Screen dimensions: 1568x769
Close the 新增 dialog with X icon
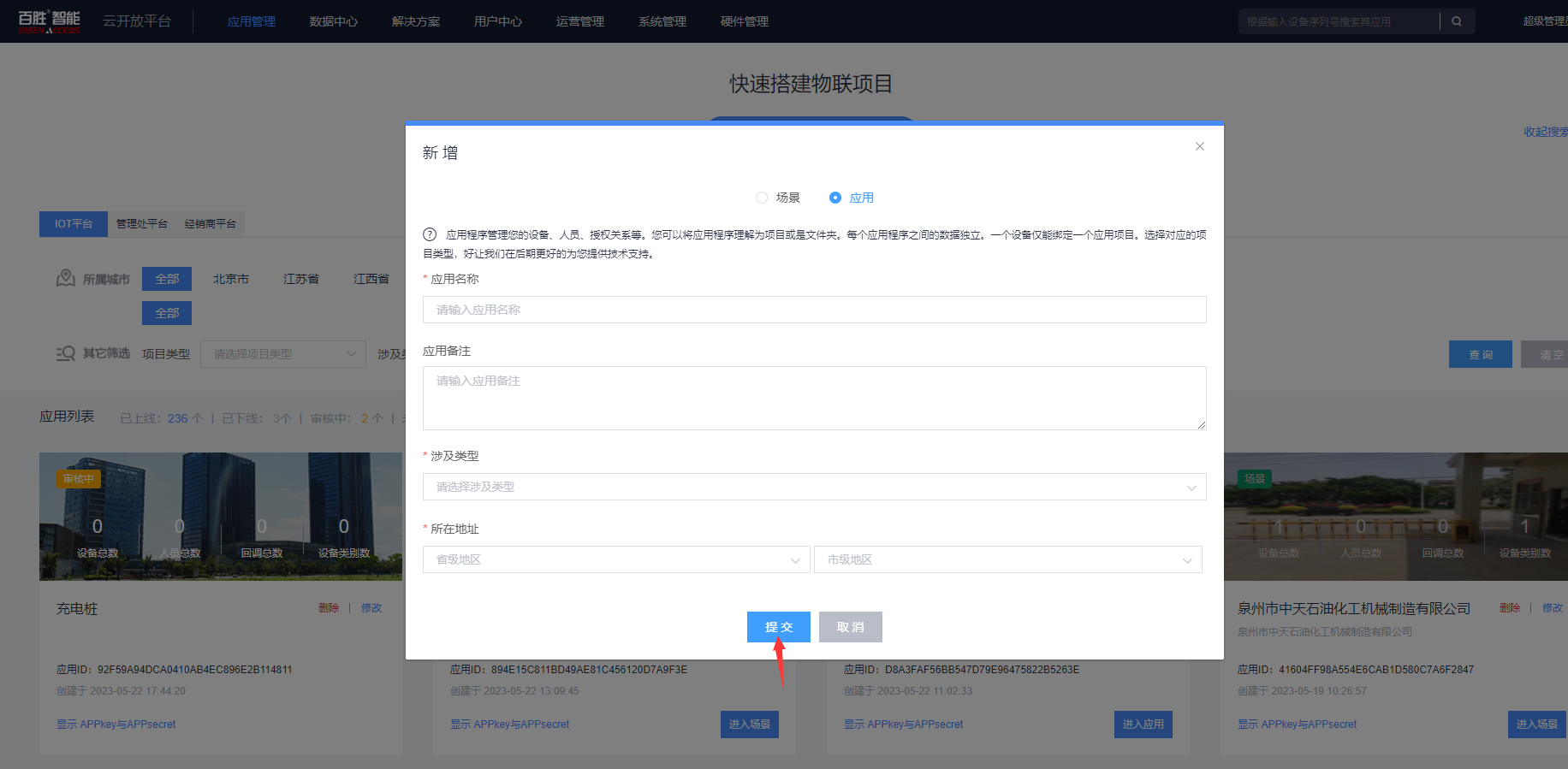[x=1200, y=146]
